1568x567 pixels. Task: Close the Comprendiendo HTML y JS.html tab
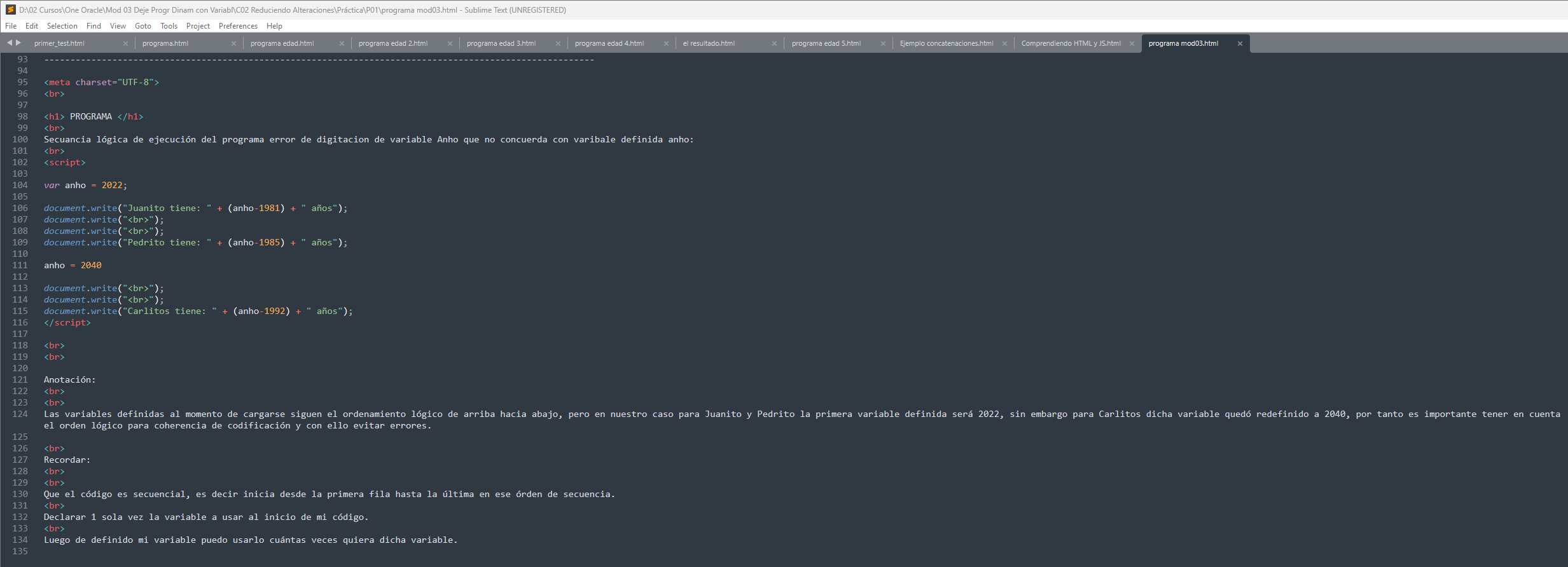point(1132,43)
